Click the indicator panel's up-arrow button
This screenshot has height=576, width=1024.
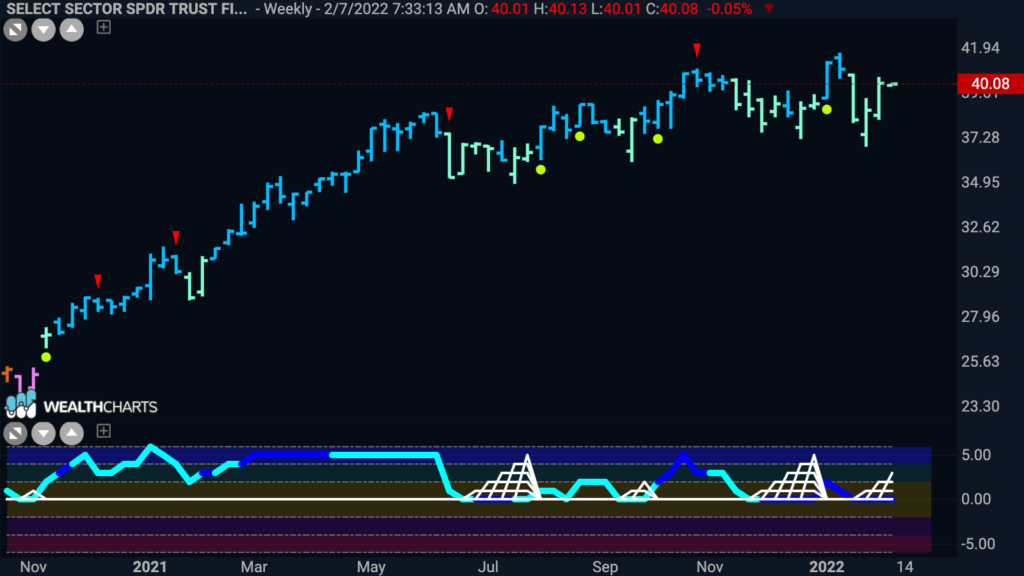point(72,433)
